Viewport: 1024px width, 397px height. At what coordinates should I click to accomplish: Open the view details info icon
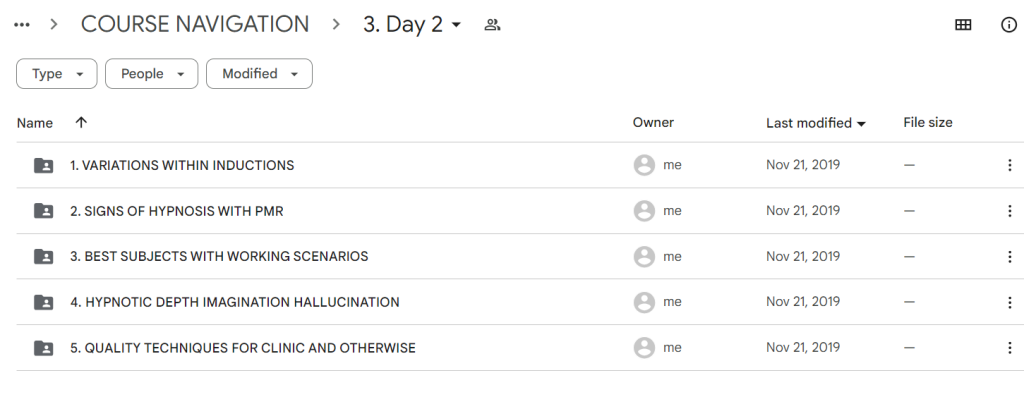1008,25
